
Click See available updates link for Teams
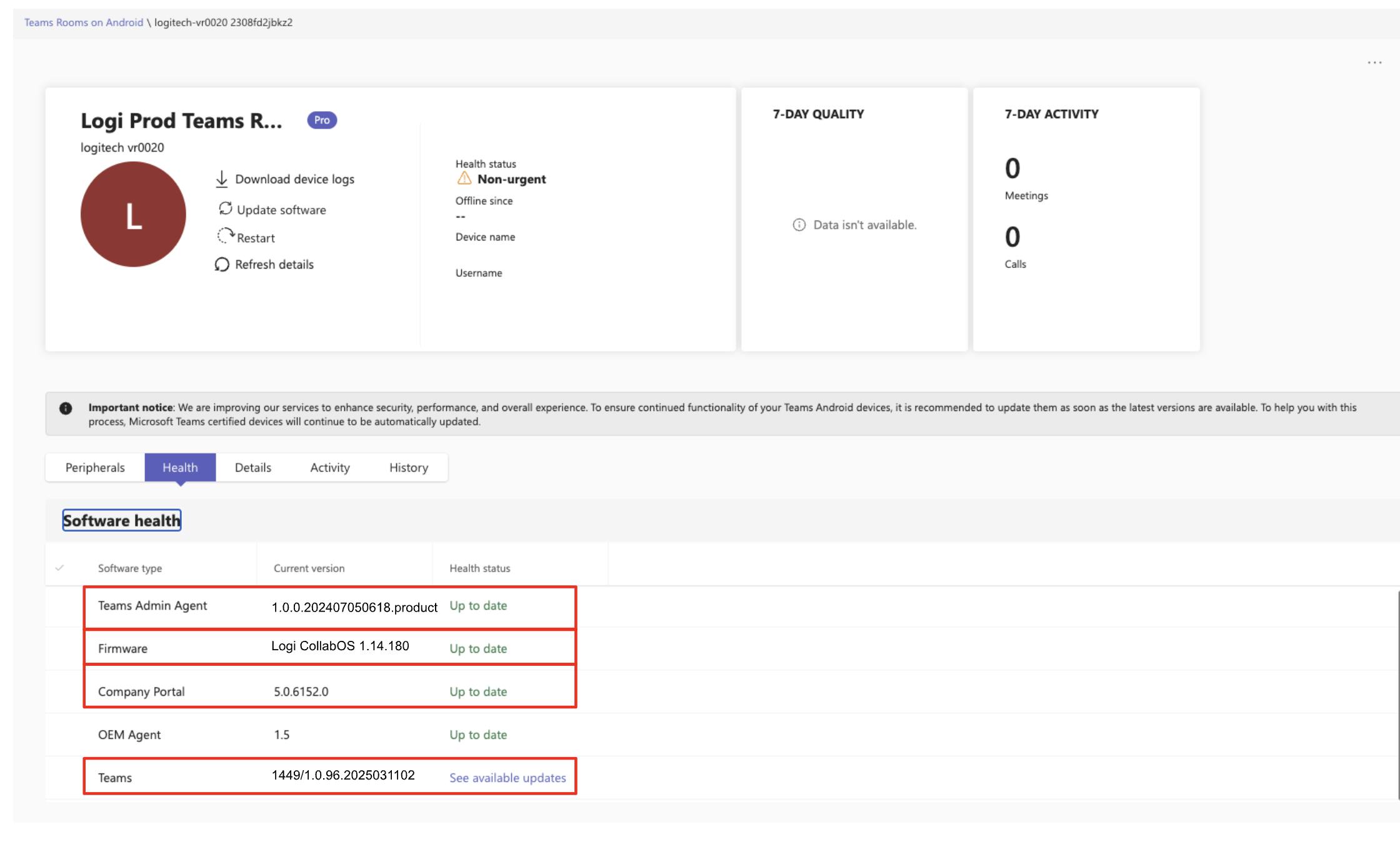coord(507,778)
